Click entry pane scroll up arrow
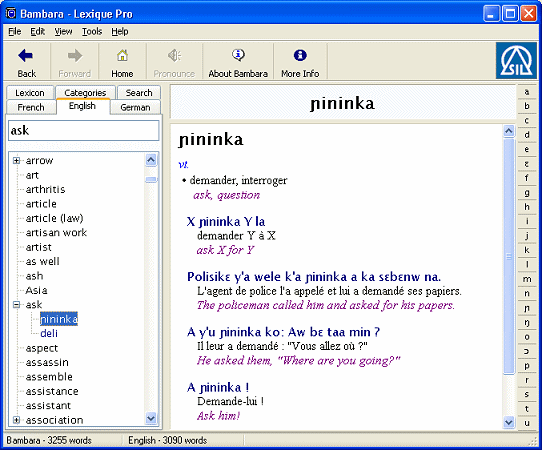 509,131
